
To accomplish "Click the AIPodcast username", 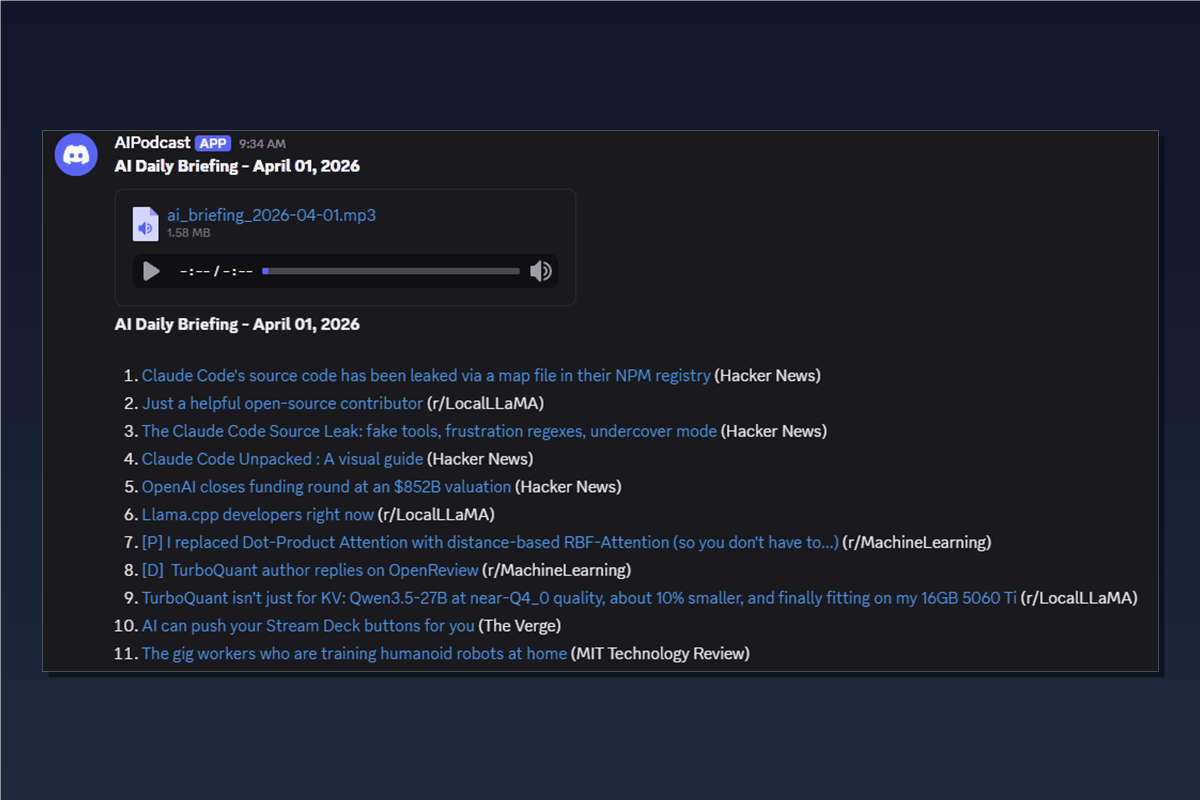I will coord(152,143).
